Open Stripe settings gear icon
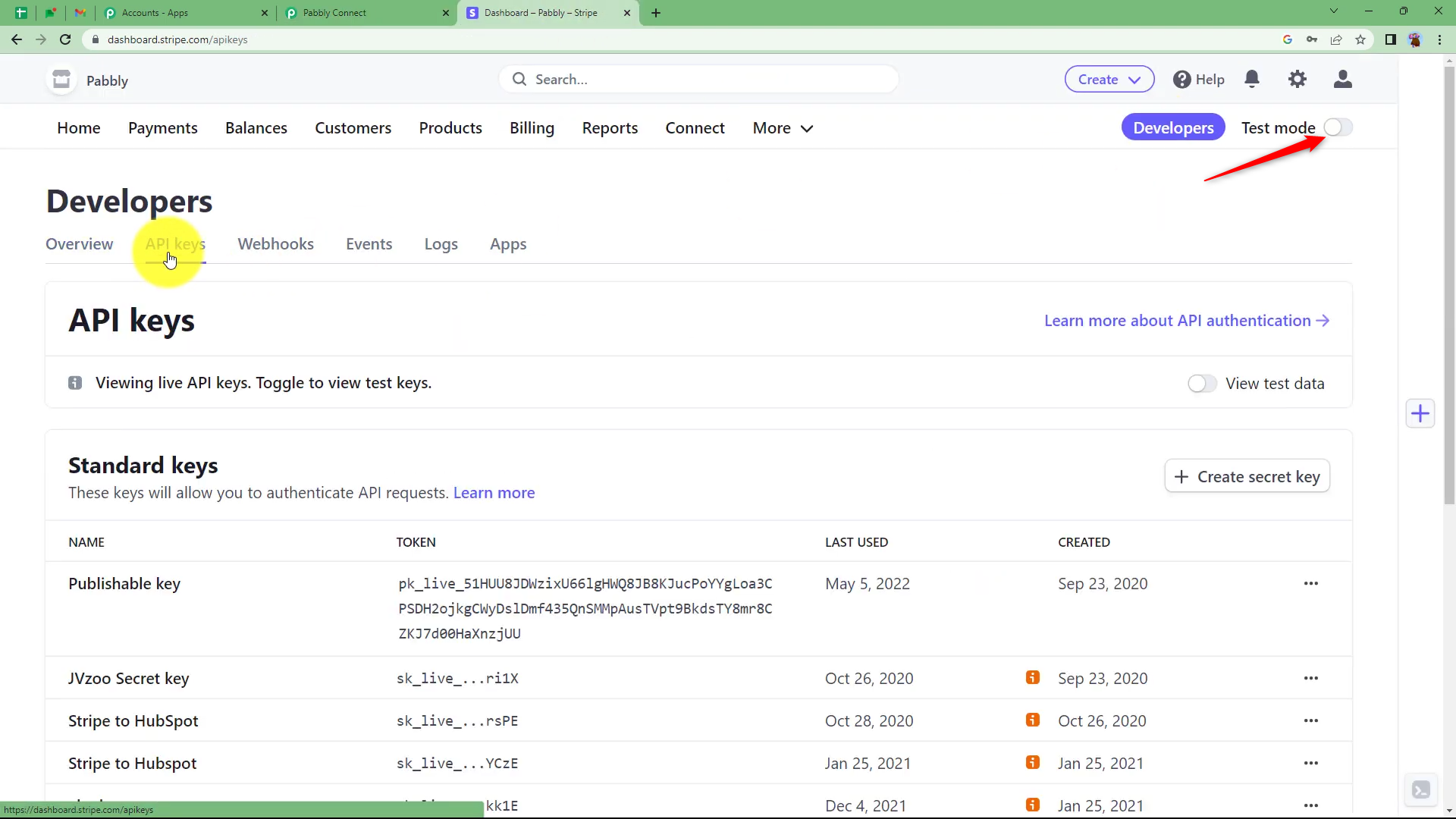The image size is (1456, 819). (x=1298, y=80)
